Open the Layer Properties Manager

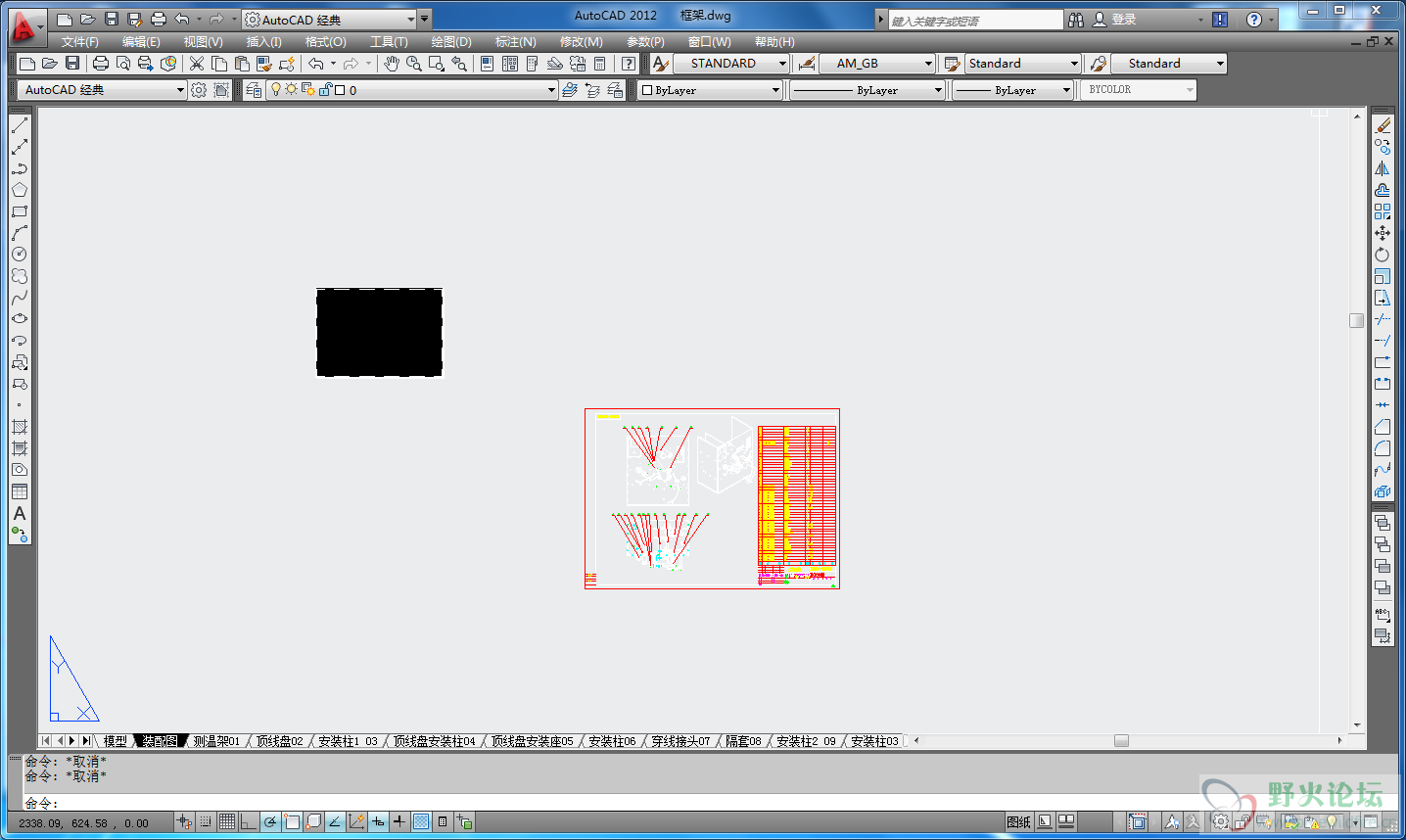[254, 90]
